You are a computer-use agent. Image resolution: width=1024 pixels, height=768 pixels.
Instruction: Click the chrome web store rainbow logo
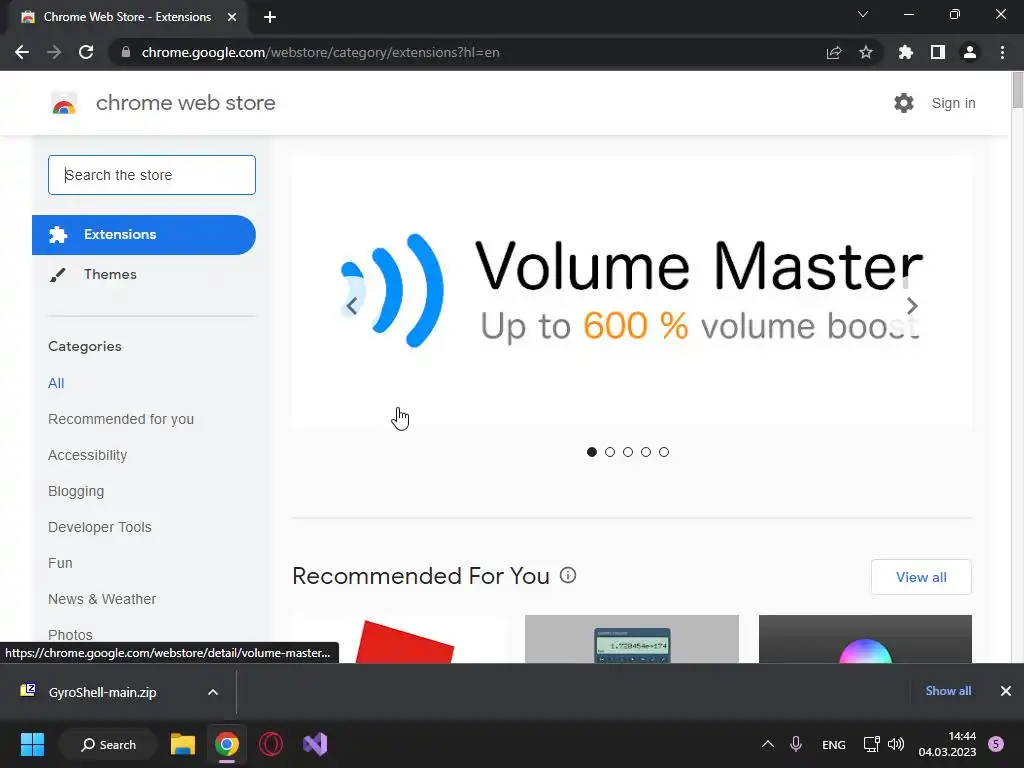click(64, 103)
